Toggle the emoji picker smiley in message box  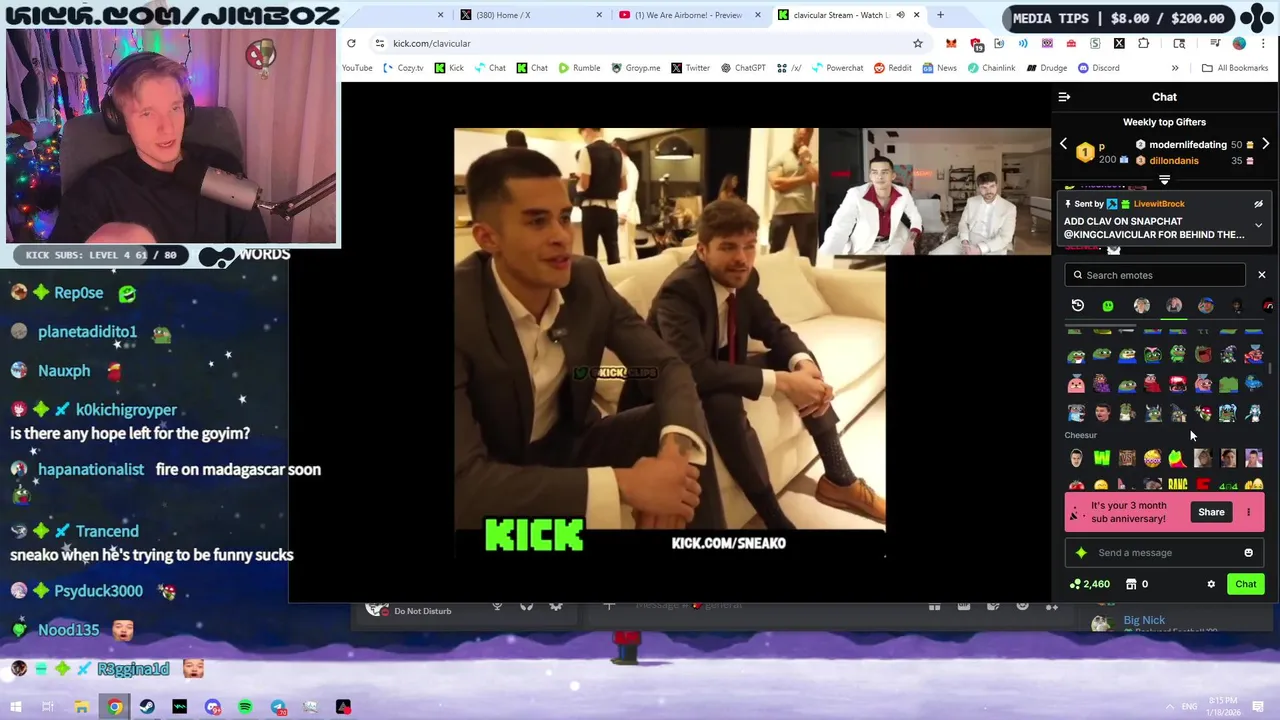coord(1248,552)
